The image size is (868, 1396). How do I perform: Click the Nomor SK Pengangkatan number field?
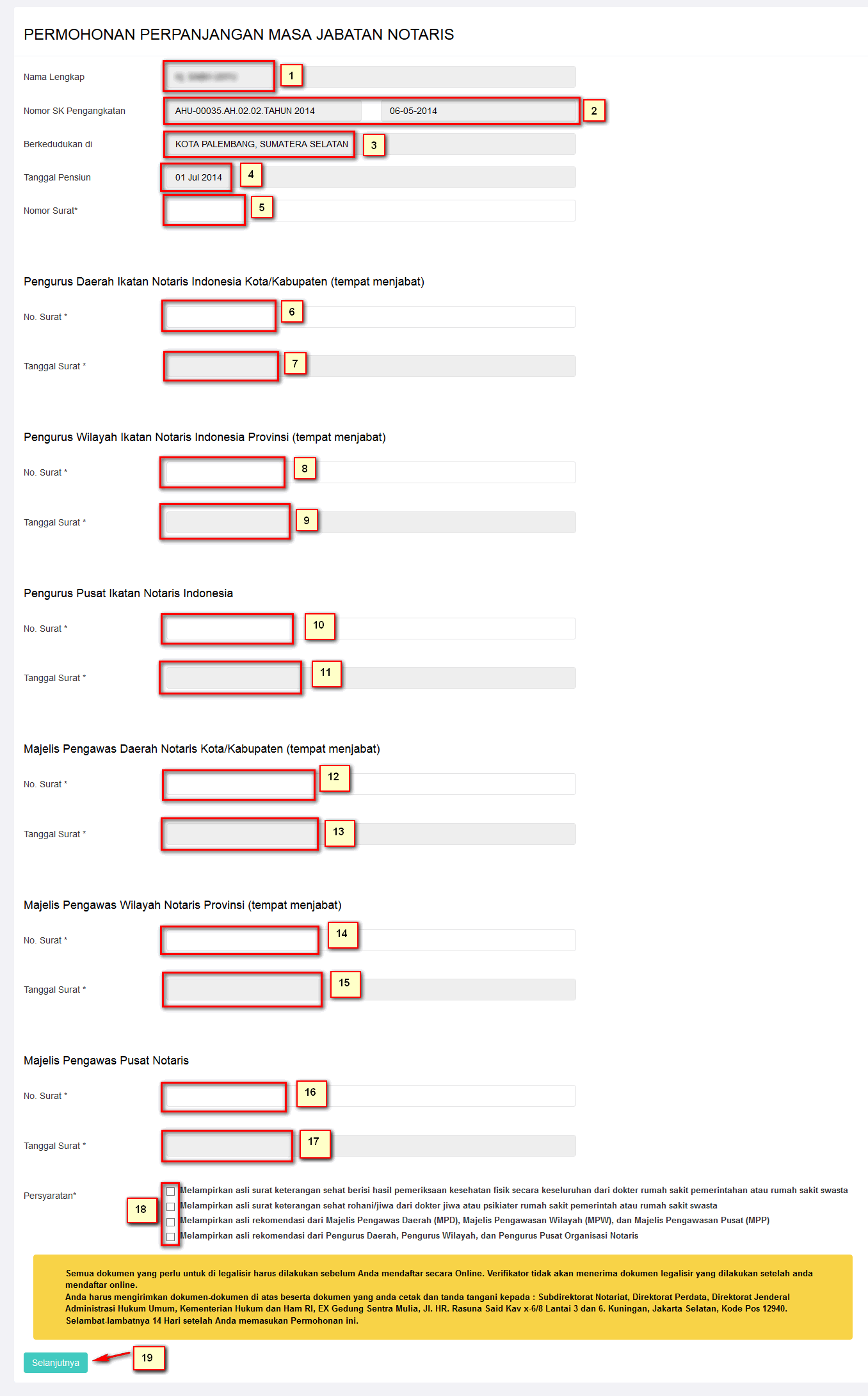pos(262,111)
